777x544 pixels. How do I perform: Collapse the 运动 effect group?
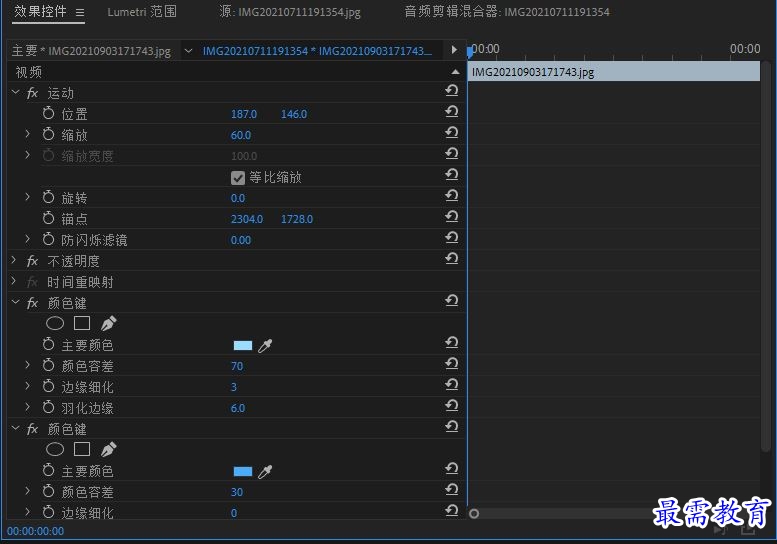pos(15,92)
